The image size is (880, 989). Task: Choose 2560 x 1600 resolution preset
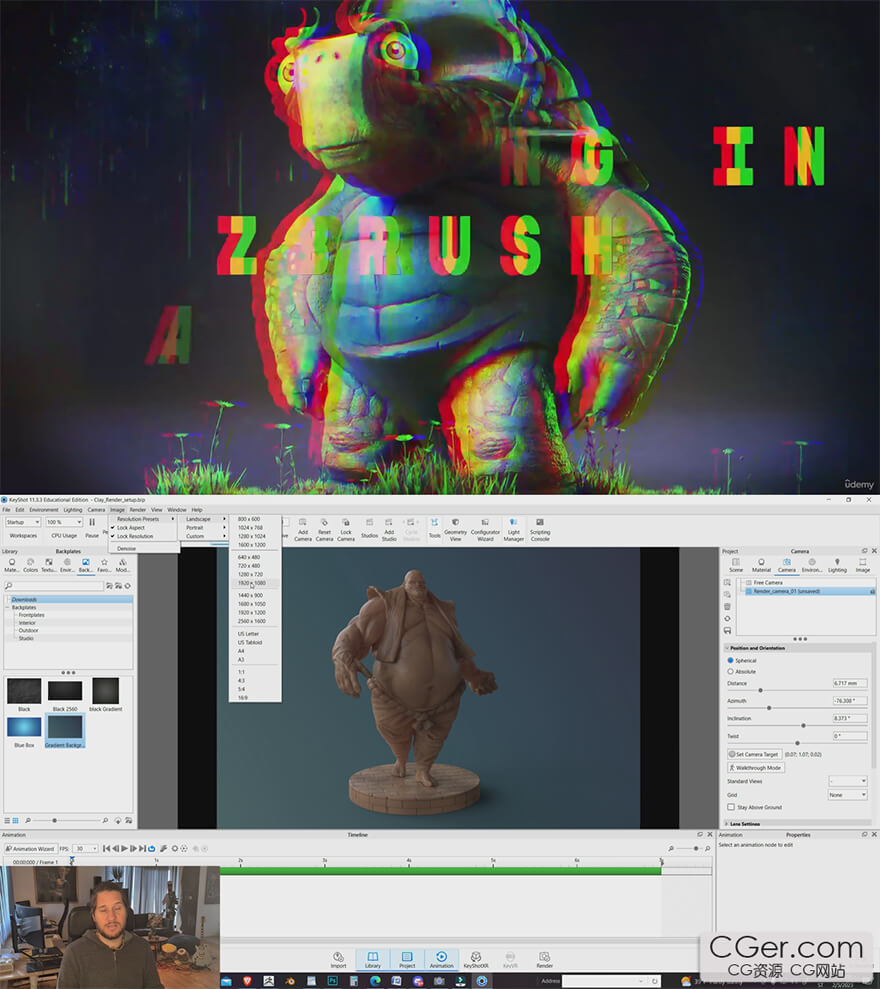[252, 621]
